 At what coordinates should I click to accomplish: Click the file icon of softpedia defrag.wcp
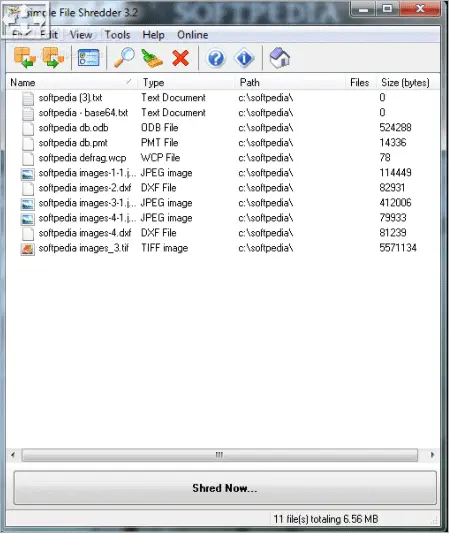28,158
